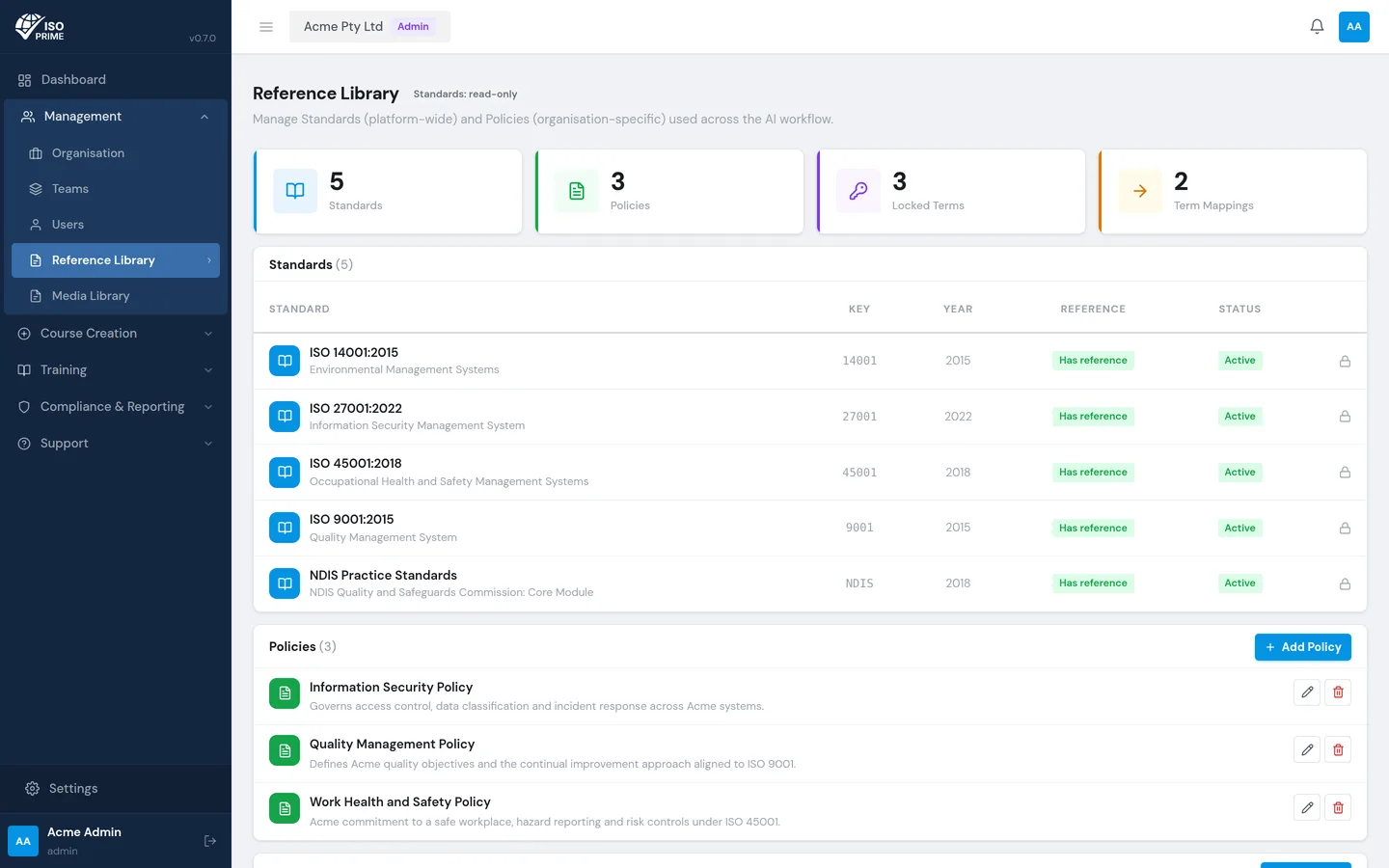
Task: Click the green icon for Work Health Safety Policy
Action: click(x=285, y=808)
